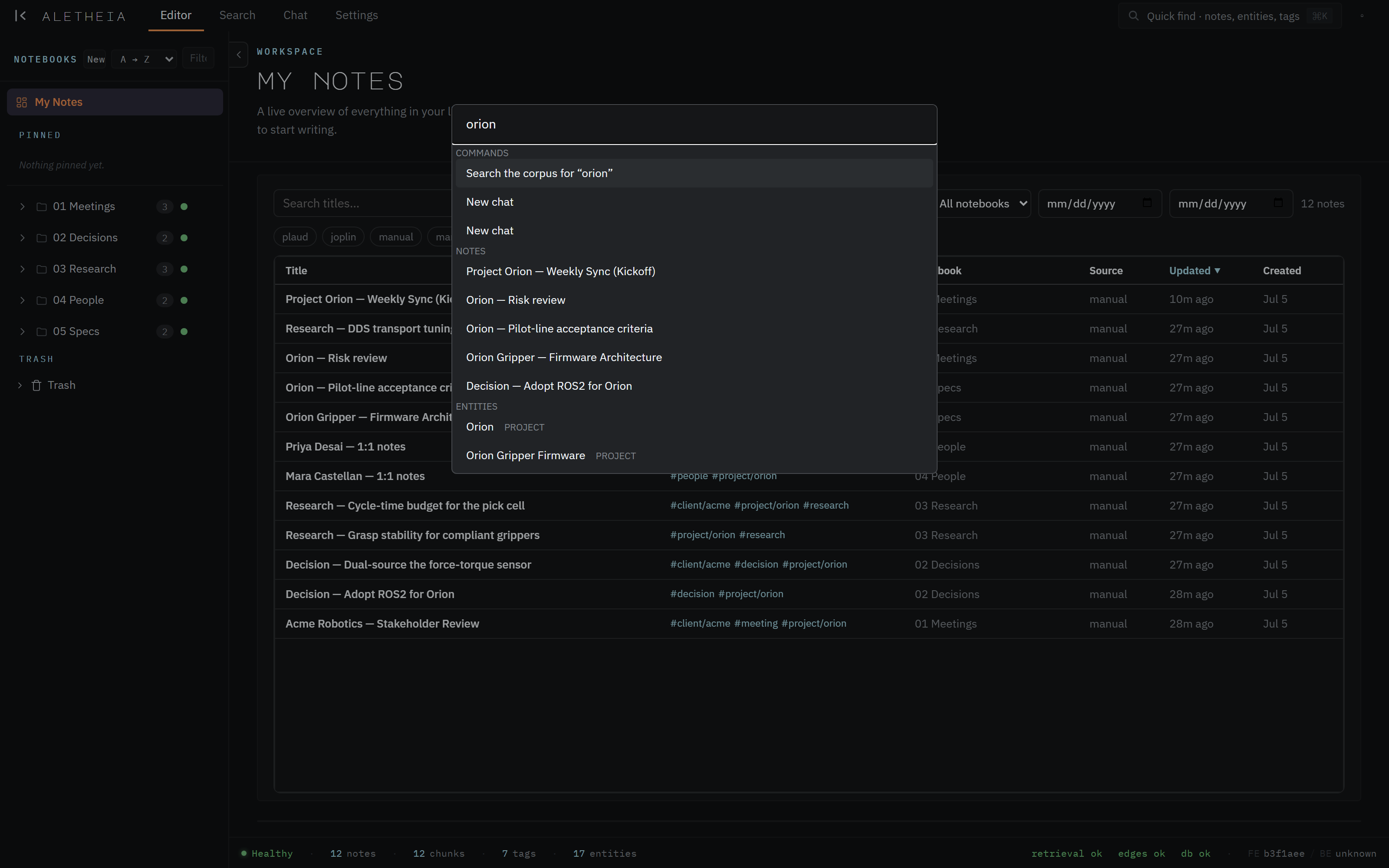Open the Chat tab
1389x868 pixels.
[296, 16]
